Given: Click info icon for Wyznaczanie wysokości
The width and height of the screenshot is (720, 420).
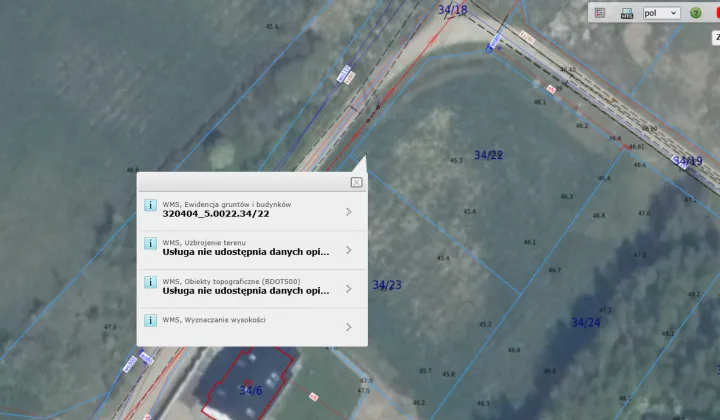Looking at the screenshot, I should coord(150,320).
